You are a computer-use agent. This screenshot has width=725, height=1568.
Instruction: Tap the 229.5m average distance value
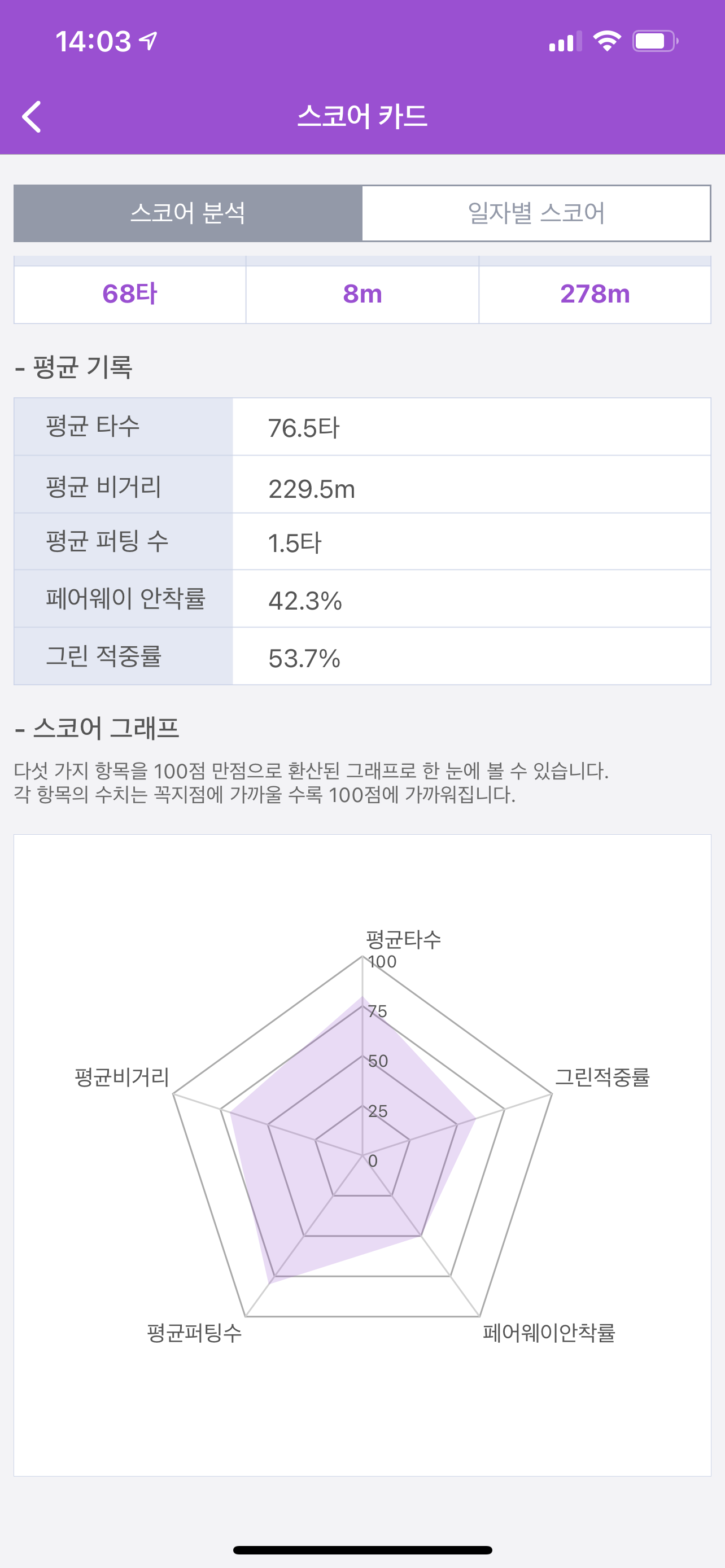coord(312,489)
